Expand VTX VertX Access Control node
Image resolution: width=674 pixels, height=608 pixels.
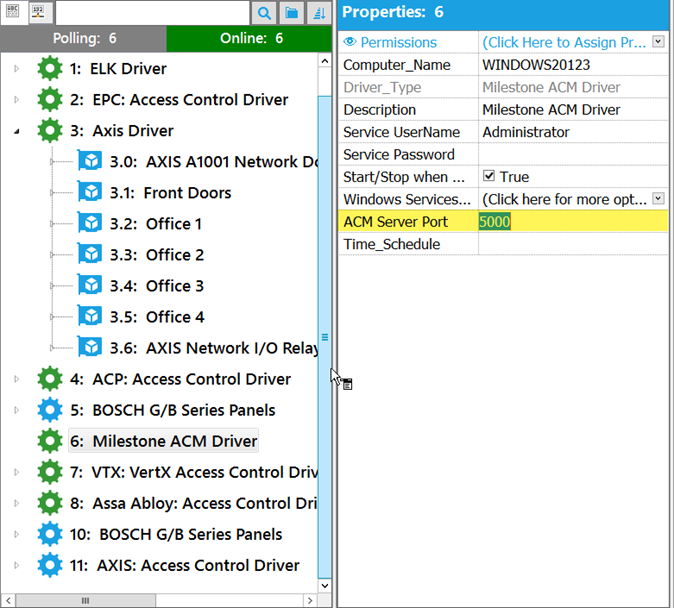click(16, 472)
